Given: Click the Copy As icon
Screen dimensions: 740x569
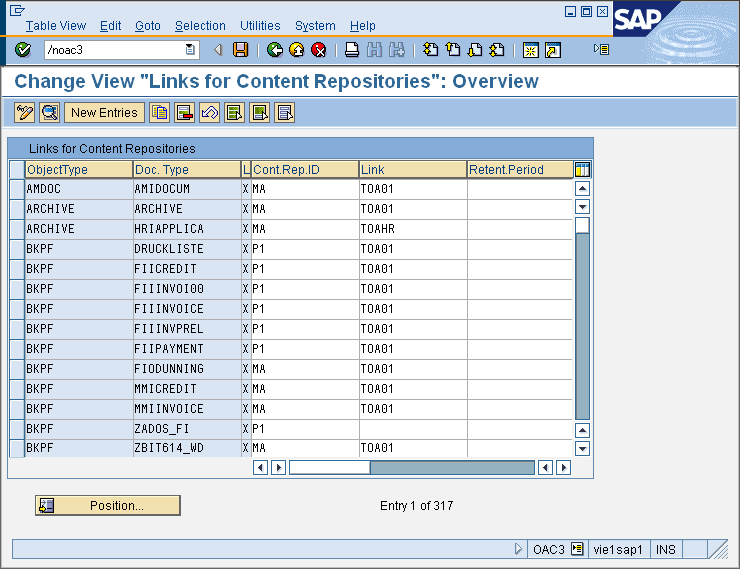Looking at the screenshot, I should point(160,113).
